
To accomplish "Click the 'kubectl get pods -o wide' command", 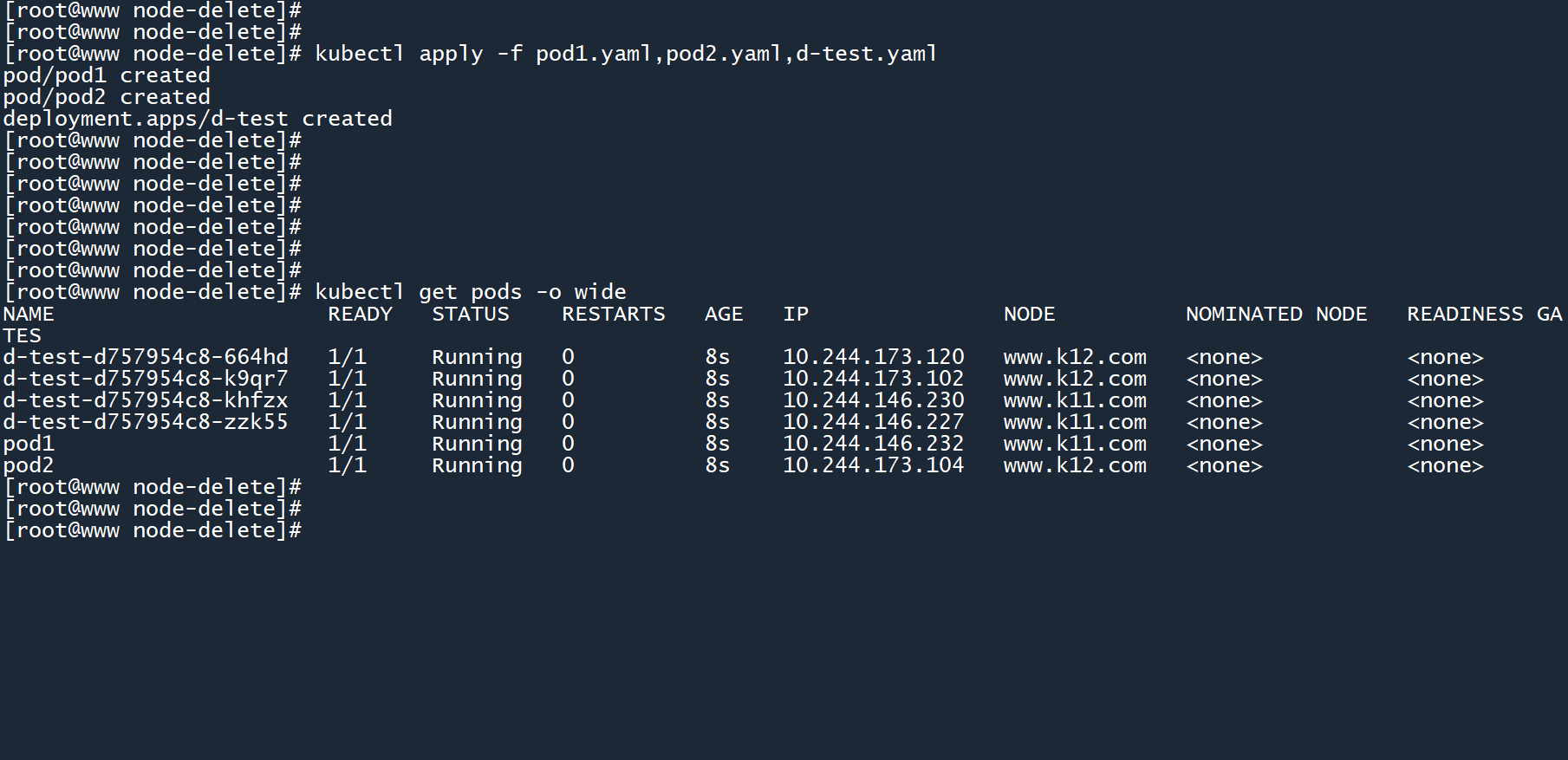I will [x=470, y=292].
